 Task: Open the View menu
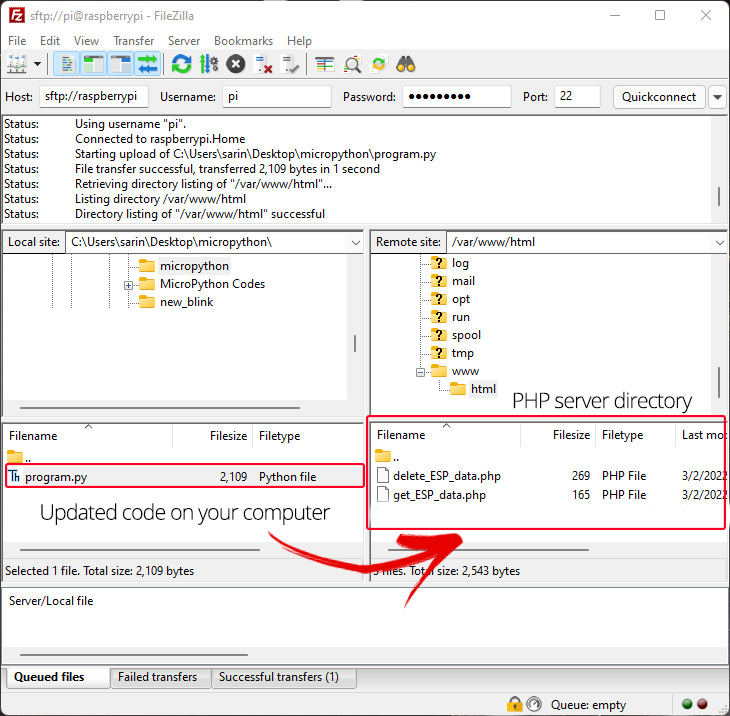pyautogui.click(x=87, y=41)
